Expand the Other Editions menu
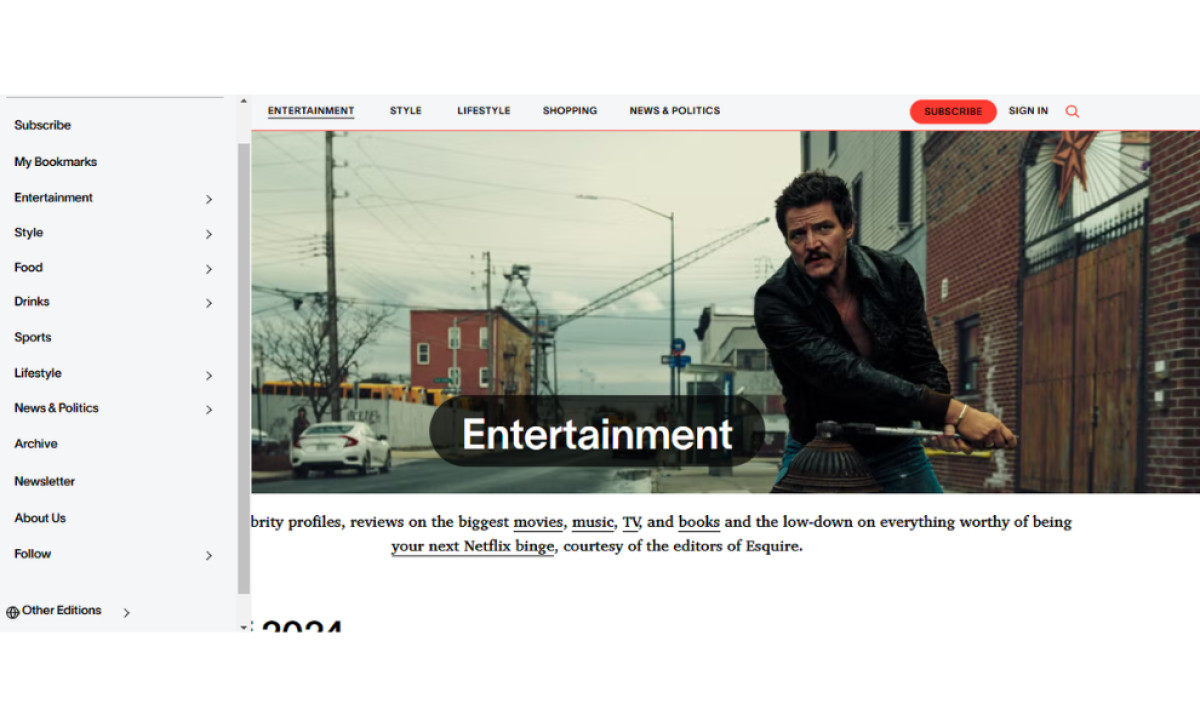This screenshot has height=727, width=1200. 126,612
